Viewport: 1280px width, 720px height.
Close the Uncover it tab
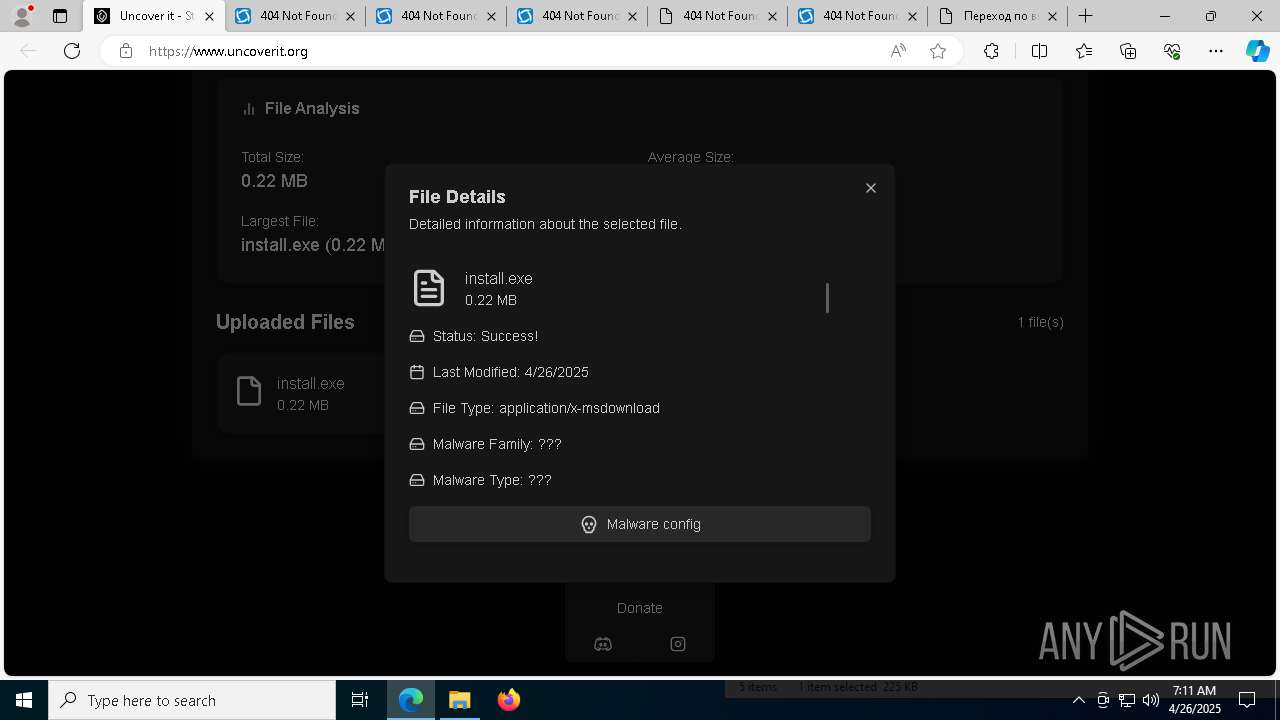pos(209,16)
